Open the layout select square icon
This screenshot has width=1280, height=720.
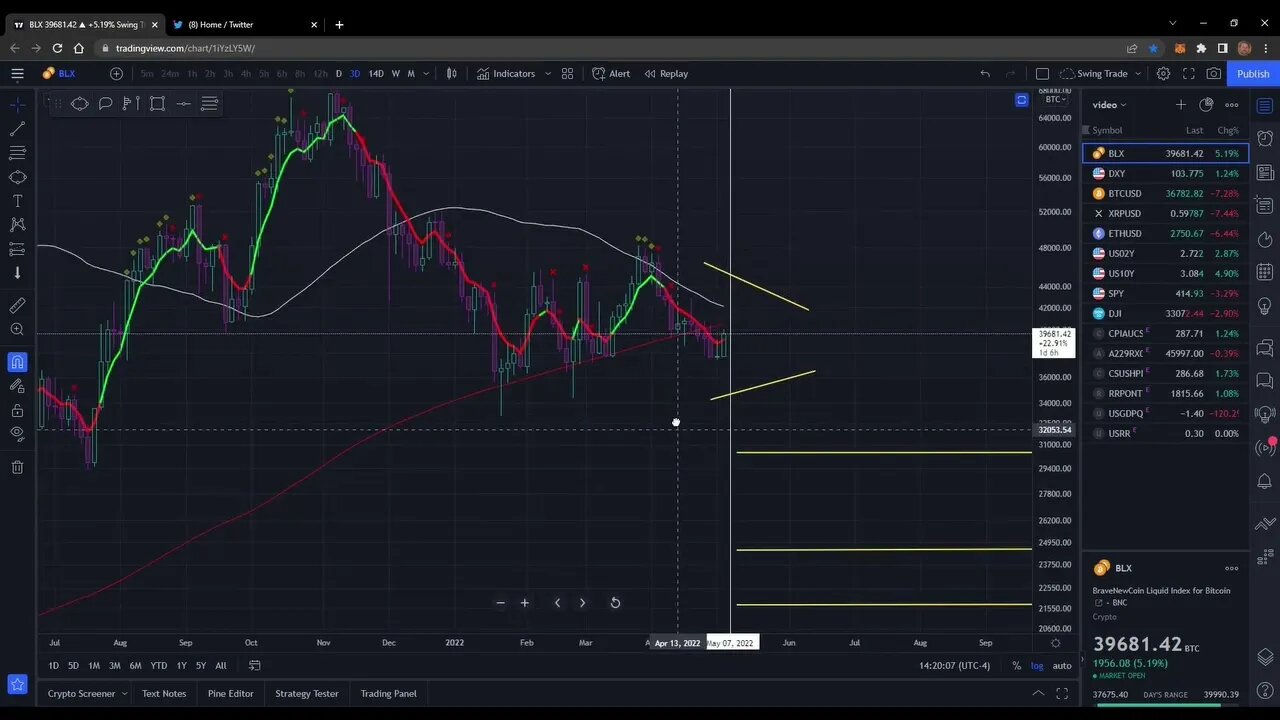tap(1042, 73)
